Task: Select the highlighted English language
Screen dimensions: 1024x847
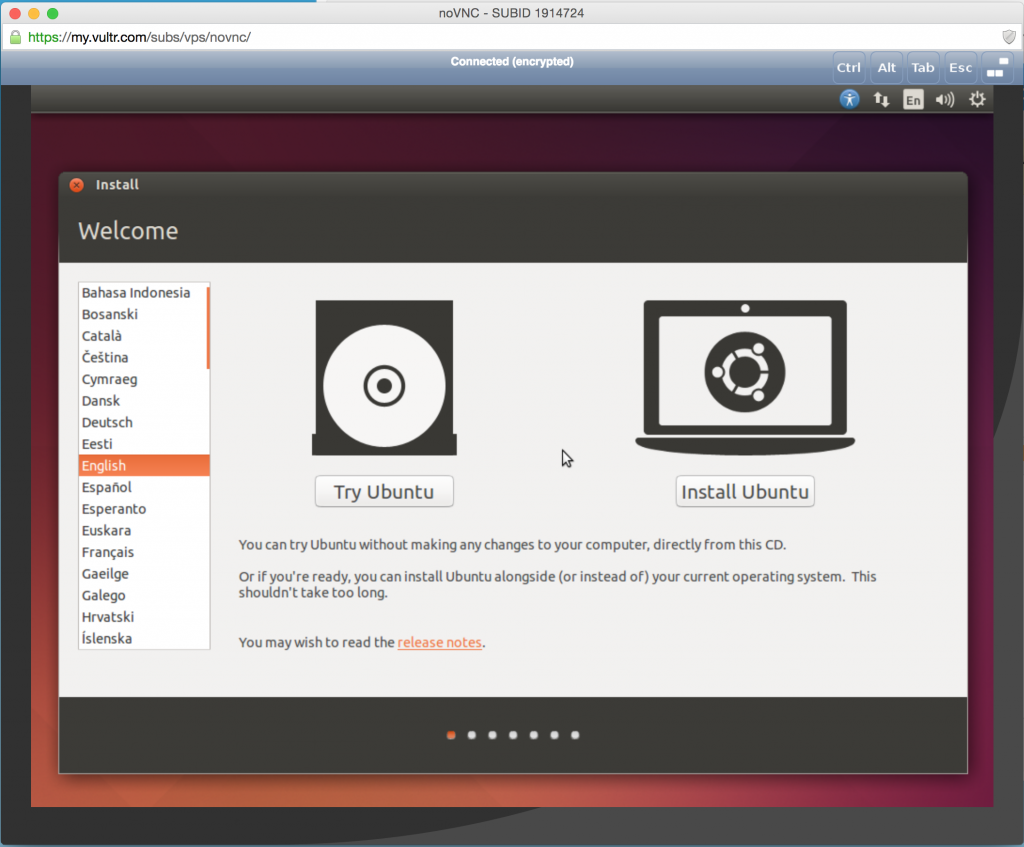Action: 144,466
